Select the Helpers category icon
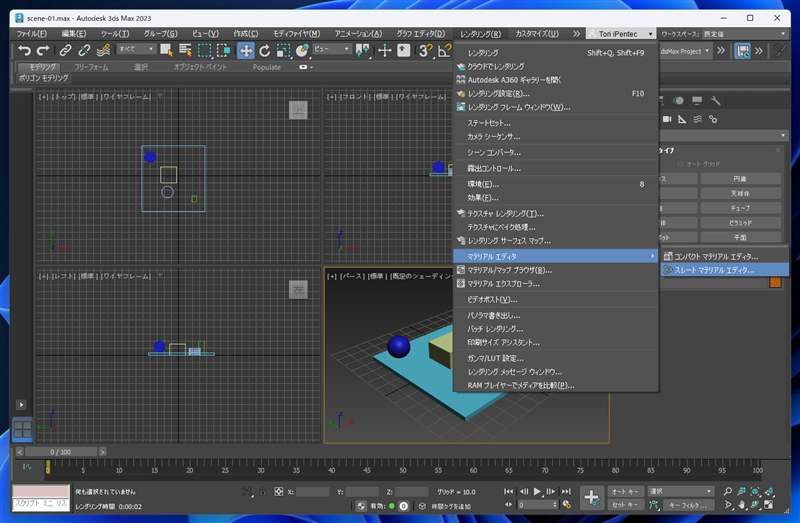The image size is (800, 523). 682,119
